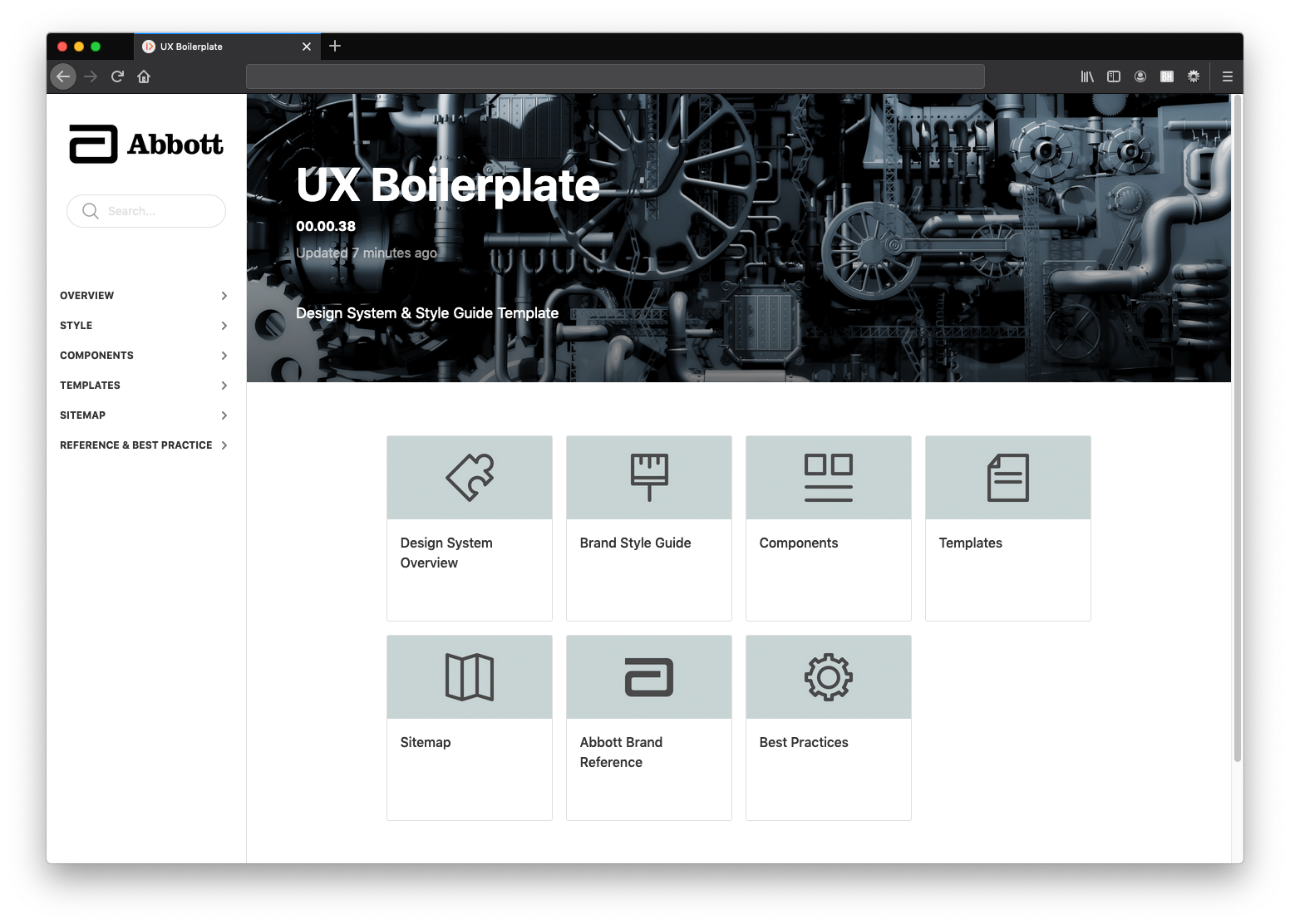Expand the STYLE sidebar section
Screen dimensions: 1290x924
point(76,325)
